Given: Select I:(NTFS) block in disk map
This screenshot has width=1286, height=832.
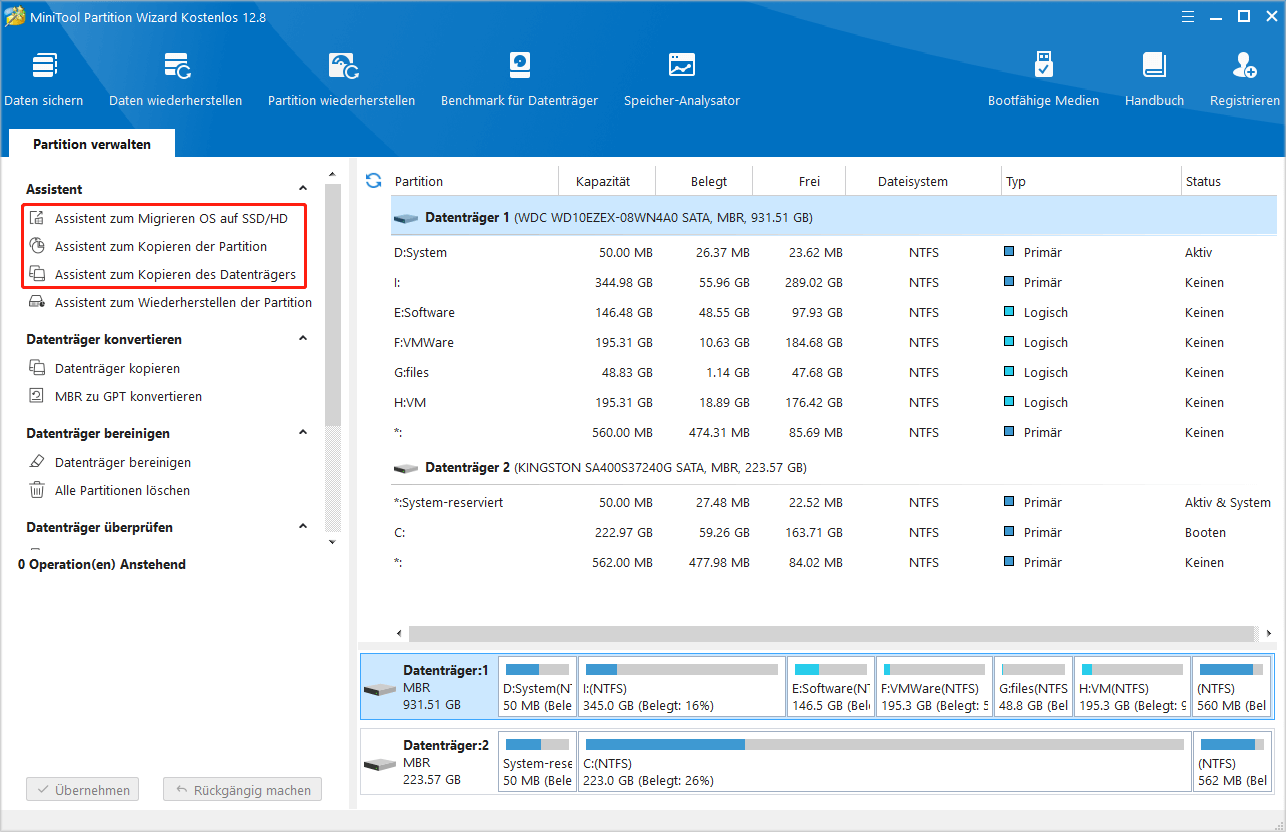Looking at the screenshot, I should point(682,687).
